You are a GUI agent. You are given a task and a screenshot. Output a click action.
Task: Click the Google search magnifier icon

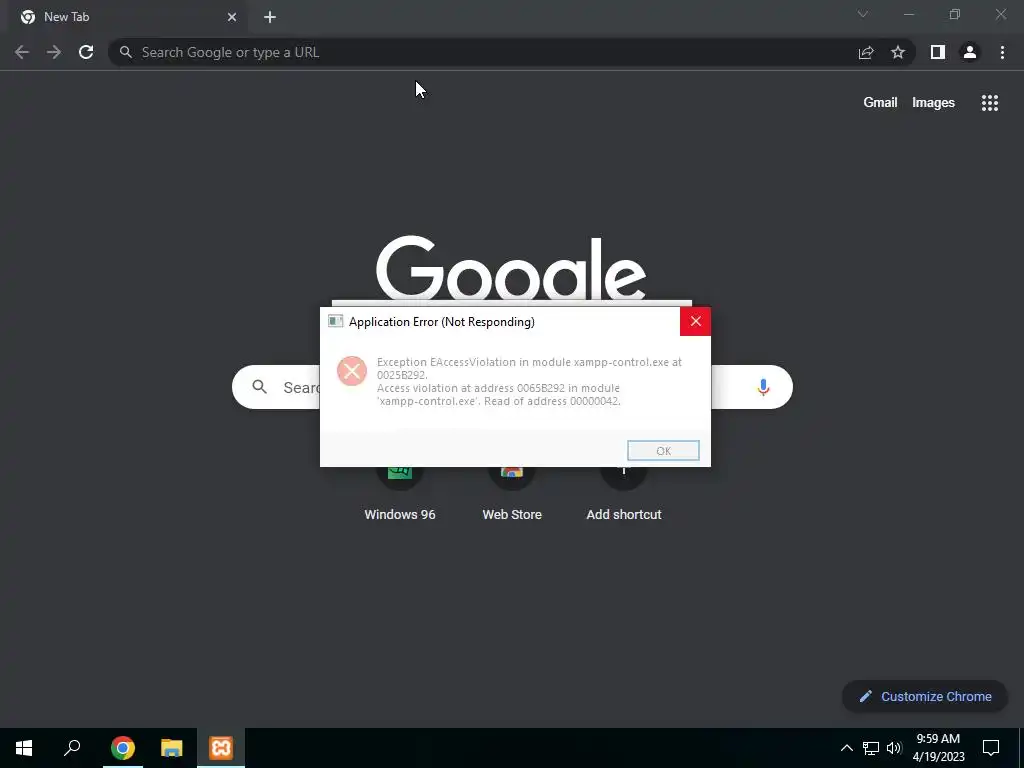click(x=259, y=387)
